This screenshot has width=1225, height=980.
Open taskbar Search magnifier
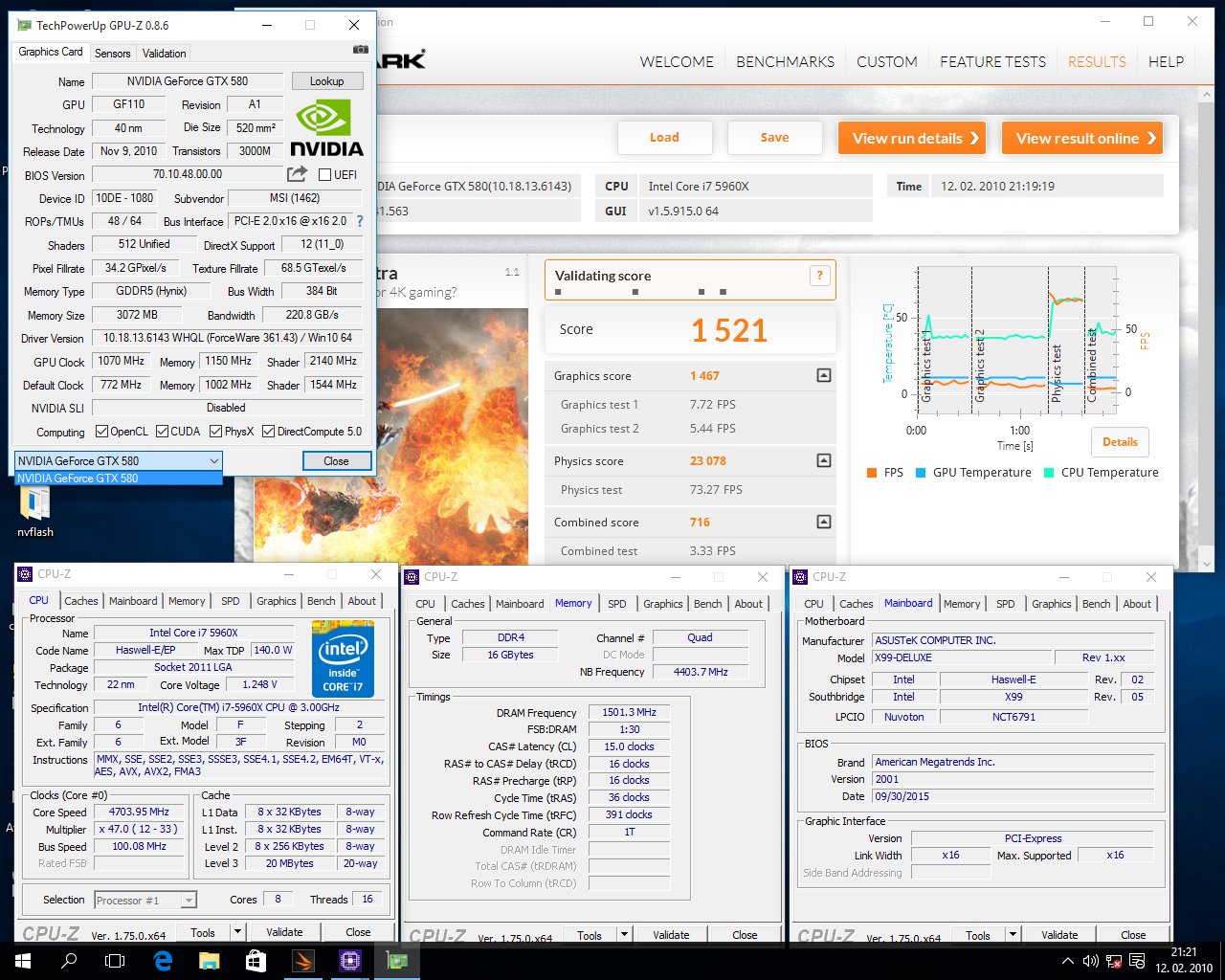coord(69,961)
